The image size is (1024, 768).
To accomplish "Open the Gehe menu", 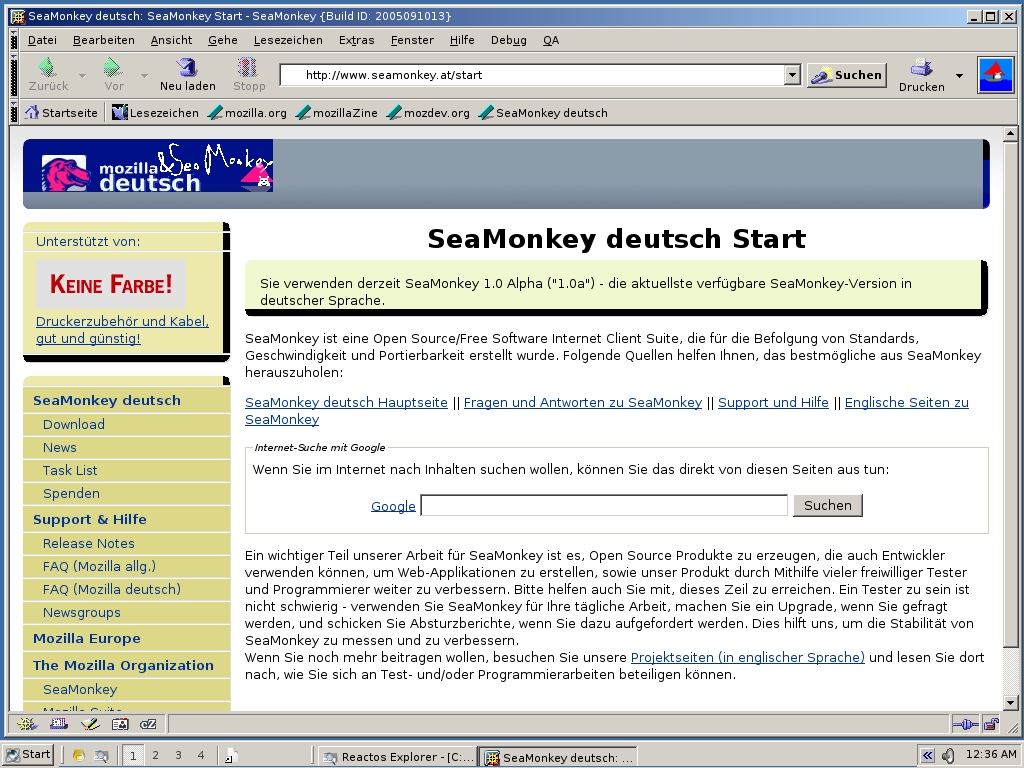I will pyautogui.click(x=223, y=40).
